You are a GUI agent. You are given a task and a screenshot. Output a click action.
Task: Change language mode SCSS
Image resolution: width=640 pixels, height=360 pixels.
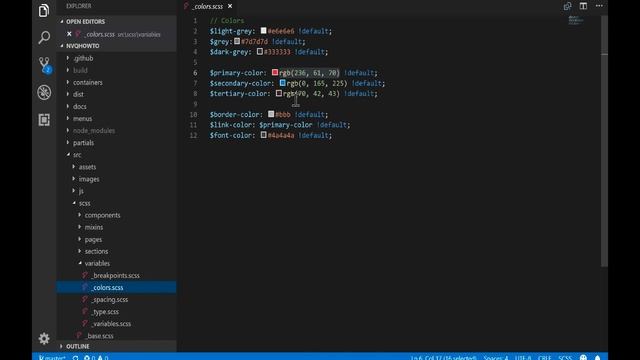click(x=565, y=358)
